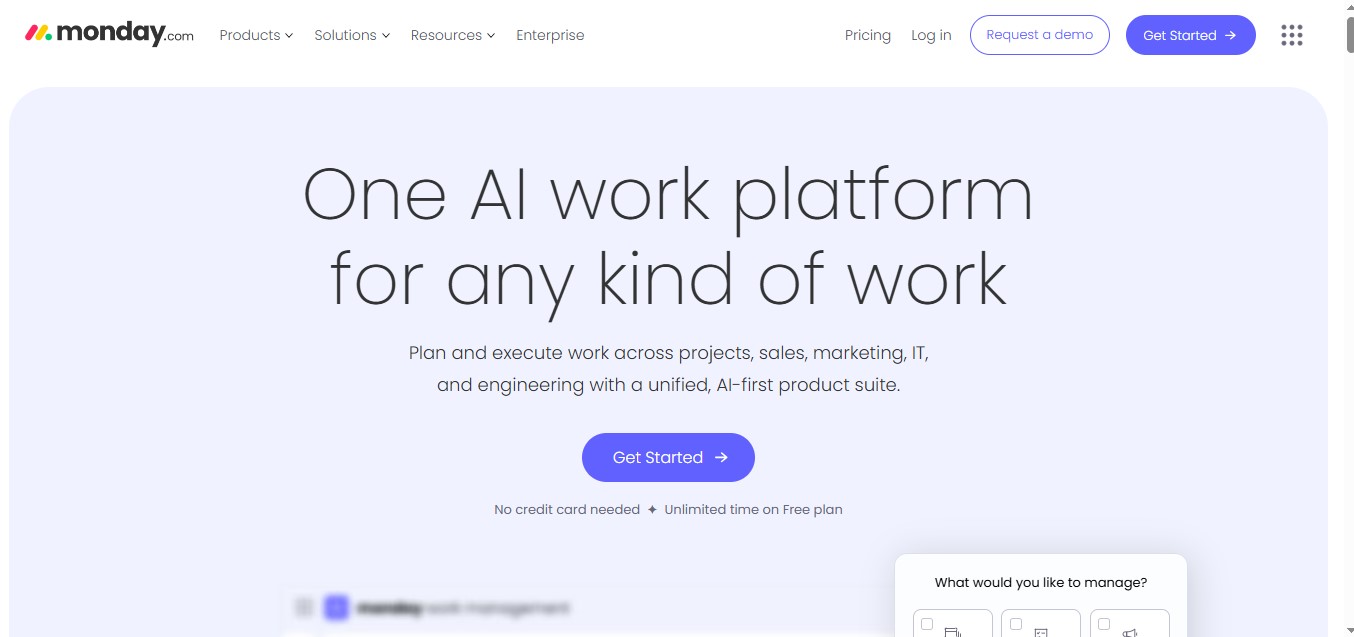Click the blurred purple work management icon
Screen dimensions: 1354x637
click(336, 607)
